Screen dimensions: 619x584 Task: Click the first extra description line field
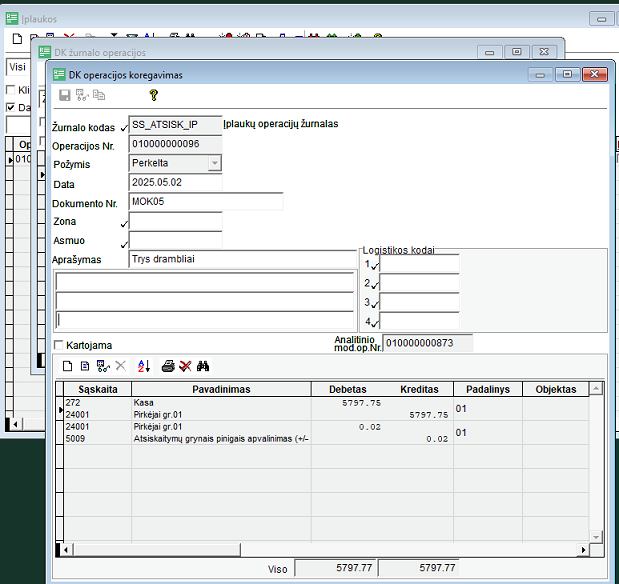pyautogui.click(x=204, y=282)
